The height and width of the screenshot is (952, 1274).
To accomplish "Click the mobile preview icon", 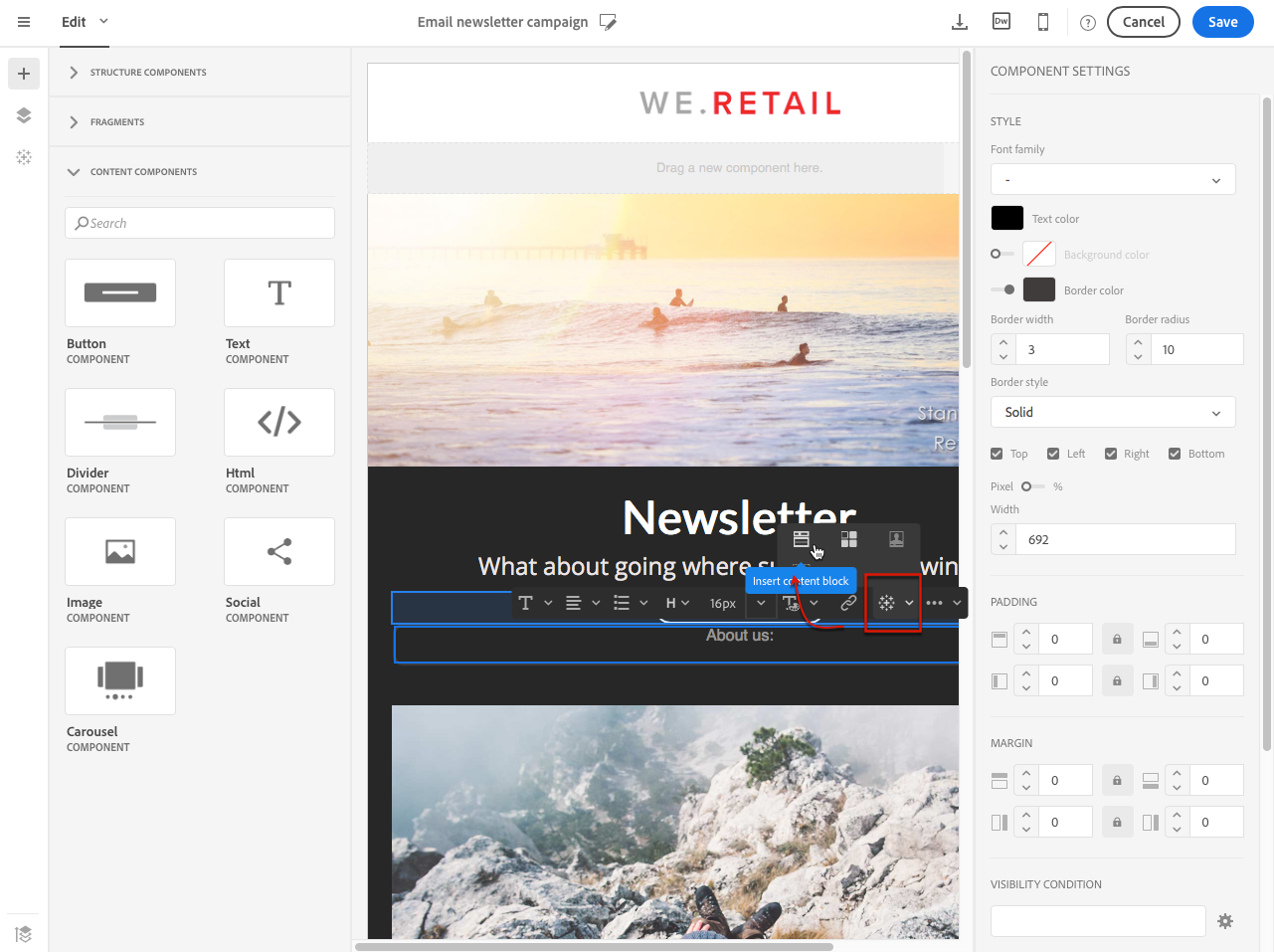I will pos(1043,22).
